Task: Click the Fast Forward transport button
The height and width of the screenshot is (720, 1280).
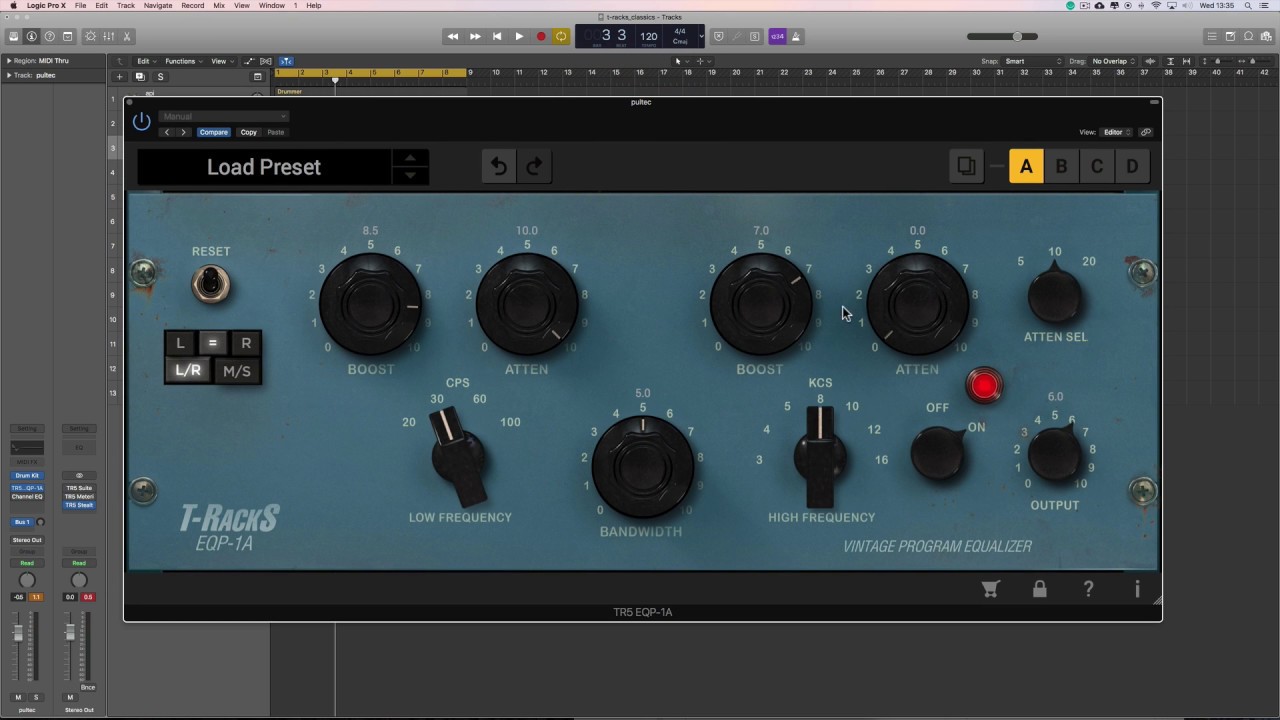Action: tap(475, 37)
